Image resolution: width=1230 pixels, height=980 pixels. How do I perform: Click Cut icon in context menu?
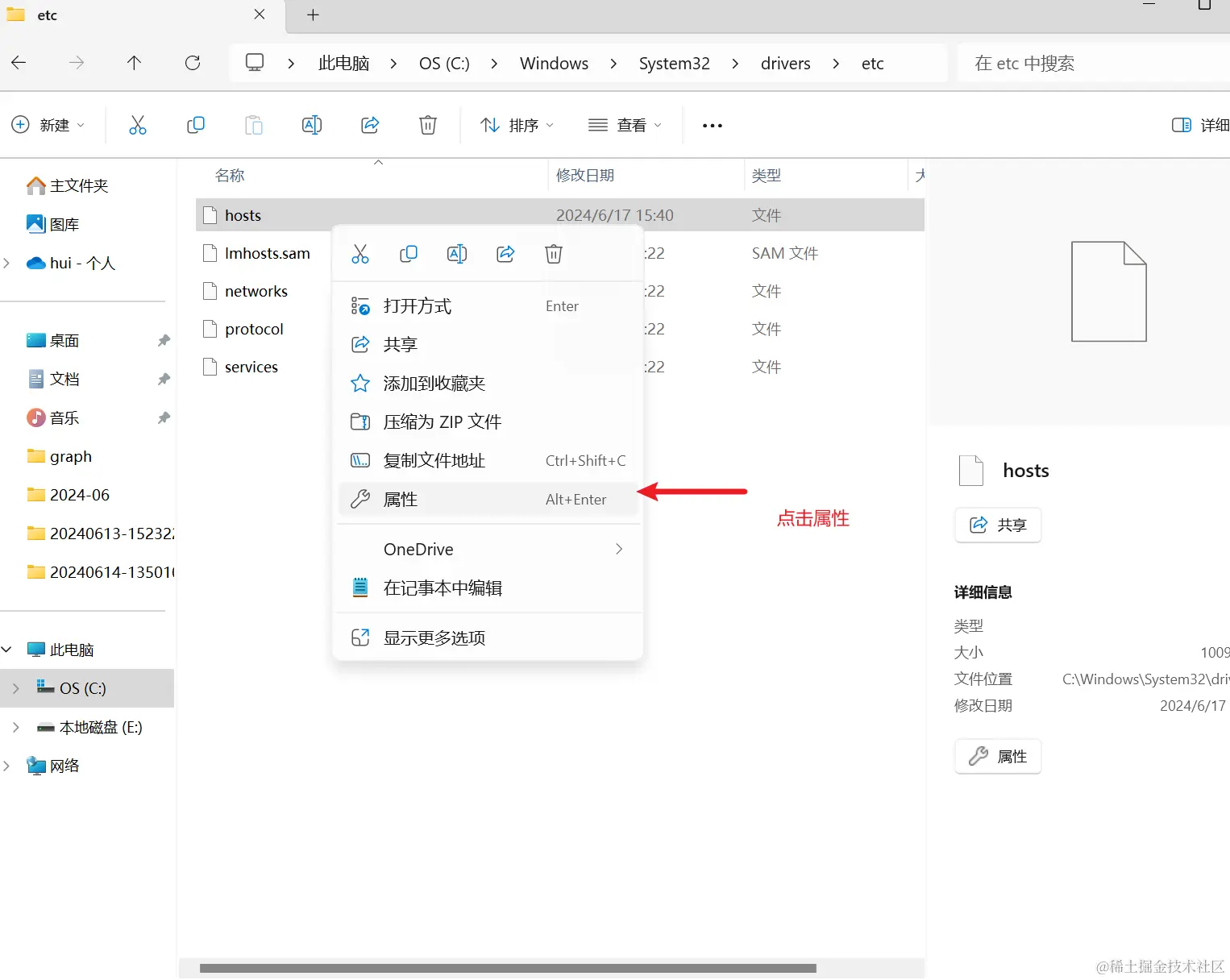360,254
